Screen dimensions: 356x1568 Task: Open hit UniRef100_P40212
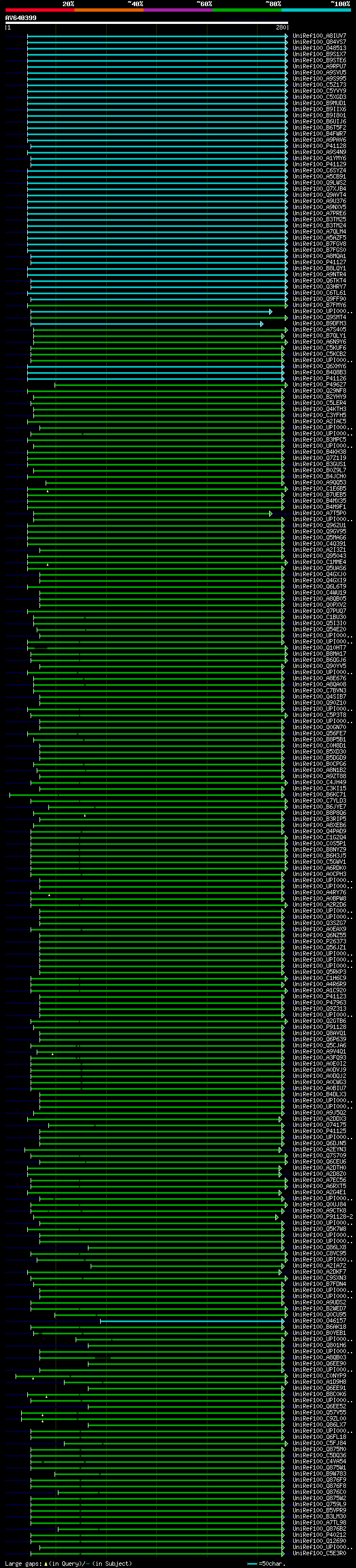click(319, 1535)
